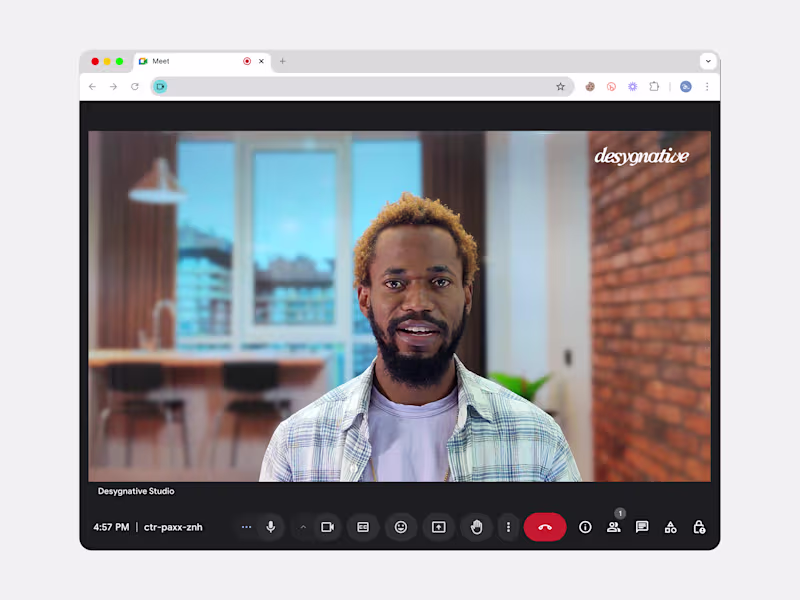Open more options three-dot menu in call bar
The height and width of the screenshot is (600, 800).
(508, 527)
